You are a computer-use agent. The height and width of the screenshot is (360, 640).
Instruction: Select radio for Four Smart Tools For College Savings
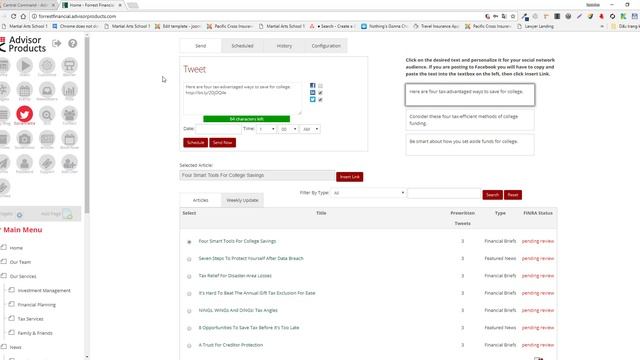coord(189,242)
